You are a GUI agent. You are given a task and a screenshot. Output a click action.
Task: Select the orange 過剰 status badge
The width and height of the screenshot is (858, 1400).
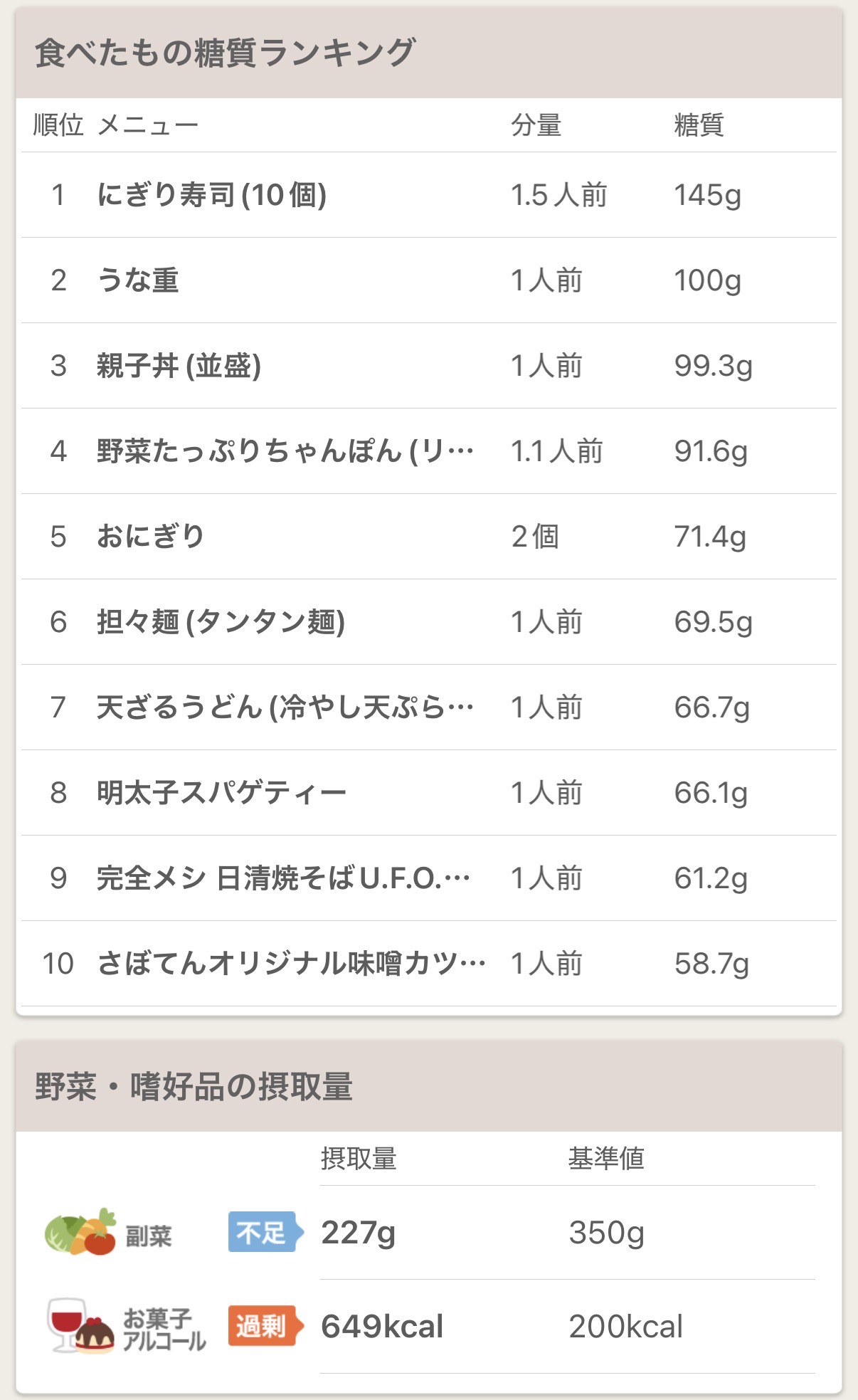pyautogui.click(x=265, y=1326)
